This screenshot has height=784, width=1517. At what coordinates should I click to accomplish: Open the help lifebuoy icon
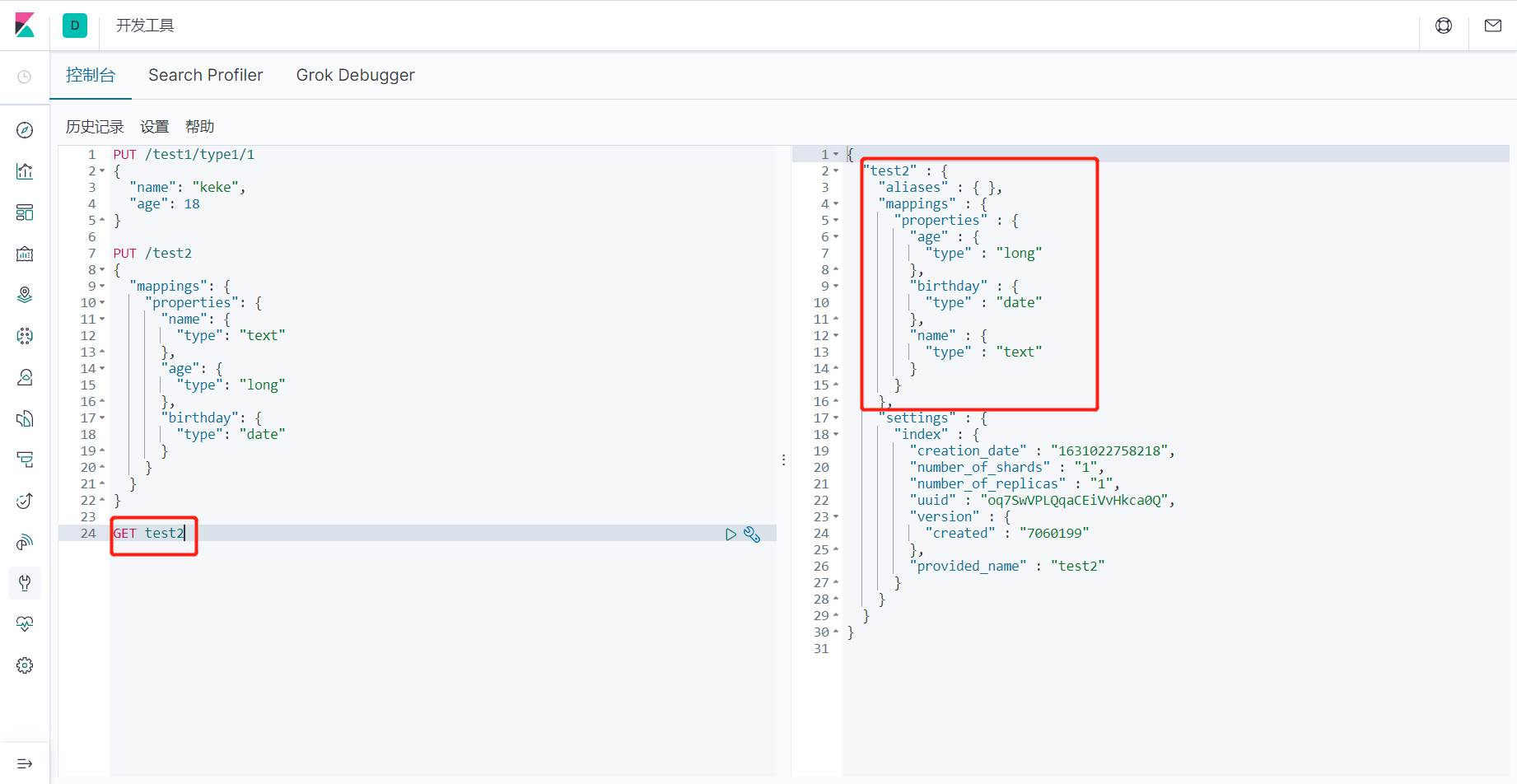1444,26
